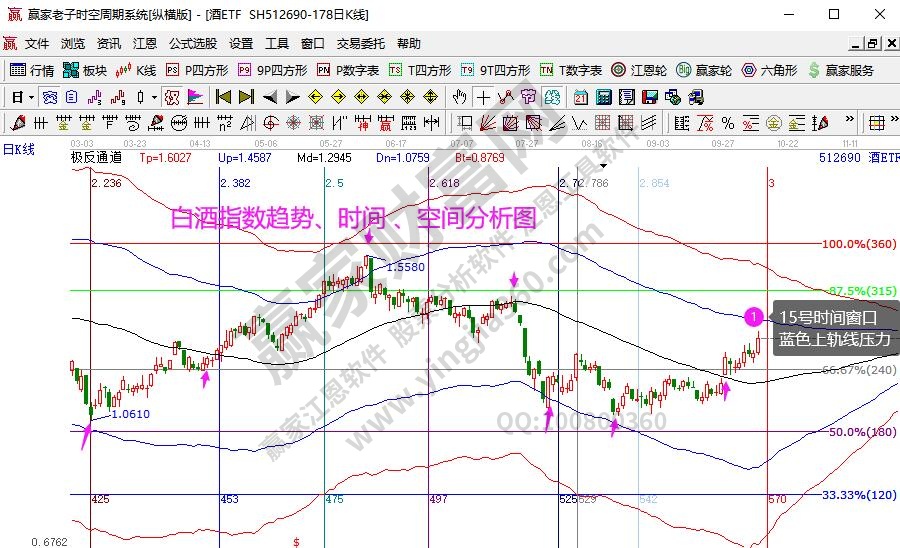Open the 六角形 hexagon tool
Screen dimensions: 900x548
767,70
